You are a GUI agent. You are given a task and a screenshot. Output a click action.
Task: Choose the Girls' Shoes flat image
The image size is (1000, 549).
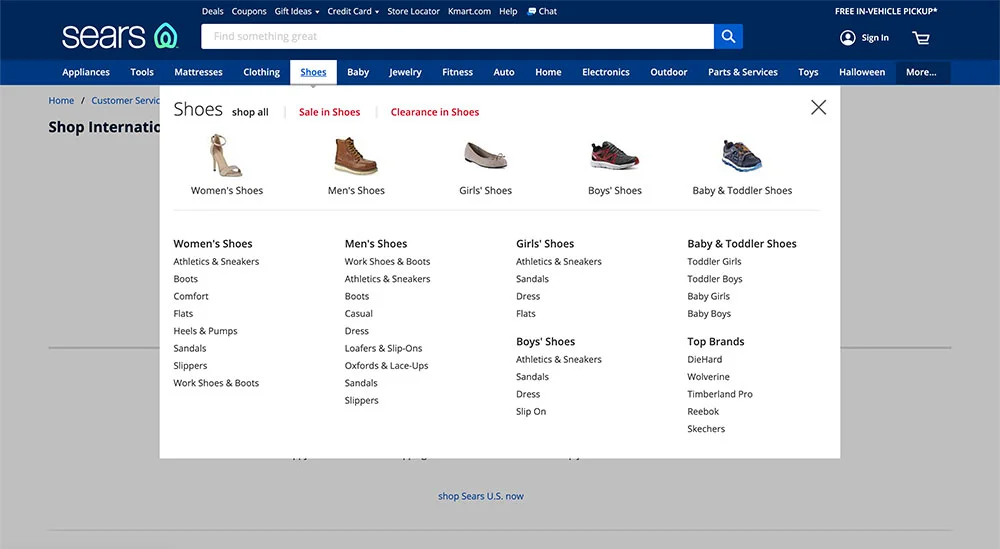(x=485, y=155)
